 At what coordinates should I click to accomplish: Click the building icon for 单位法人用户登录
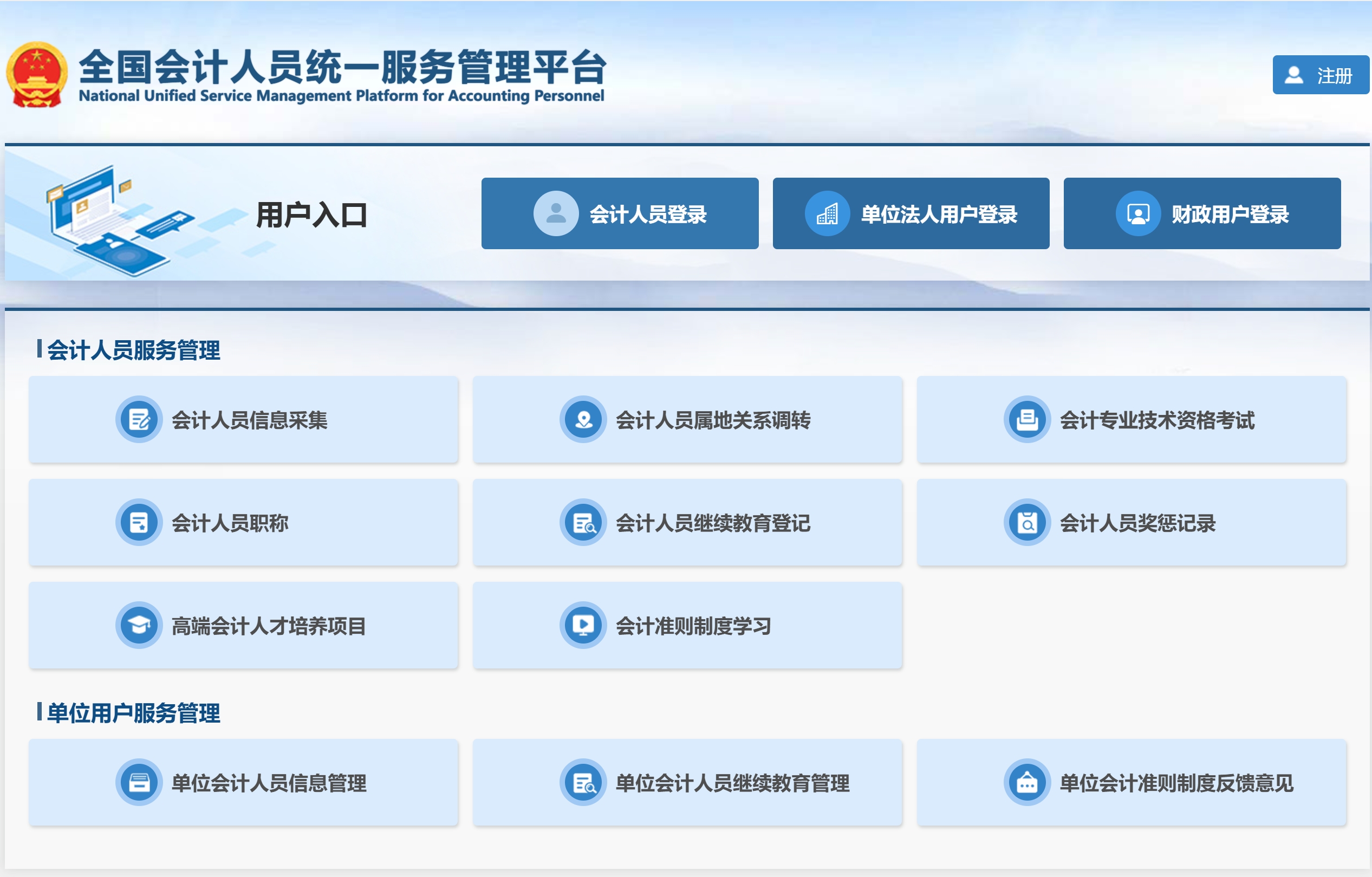tap(827, 213)
